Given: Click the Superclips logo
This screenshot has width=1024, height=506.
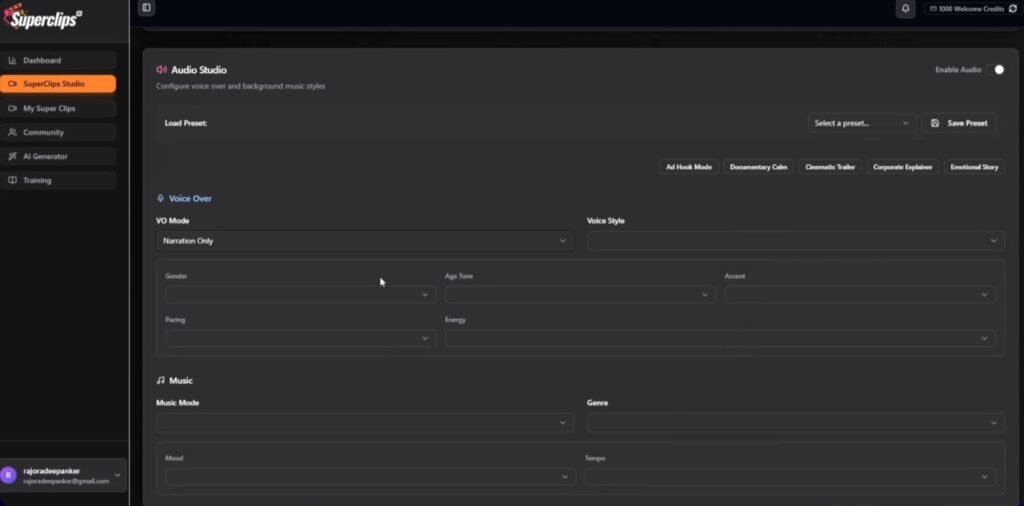Looking at the screenshot, I should pos(42,18).
